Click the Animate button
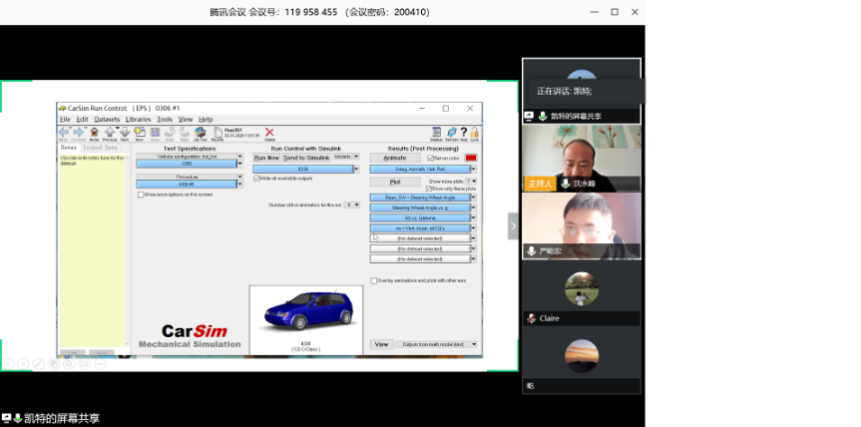 click(394, 158)
